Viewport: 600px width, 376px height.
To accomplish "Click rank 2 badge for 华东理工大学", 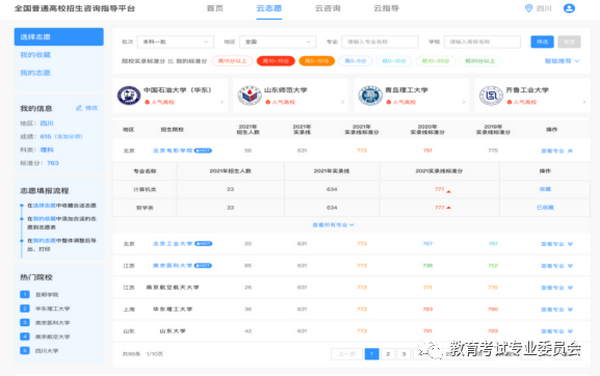I will pos(24,308).
